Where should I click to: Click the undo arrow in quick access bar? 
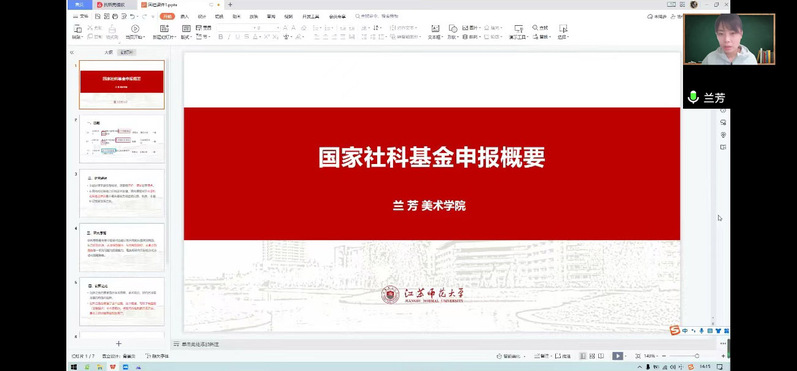[133, 17]
